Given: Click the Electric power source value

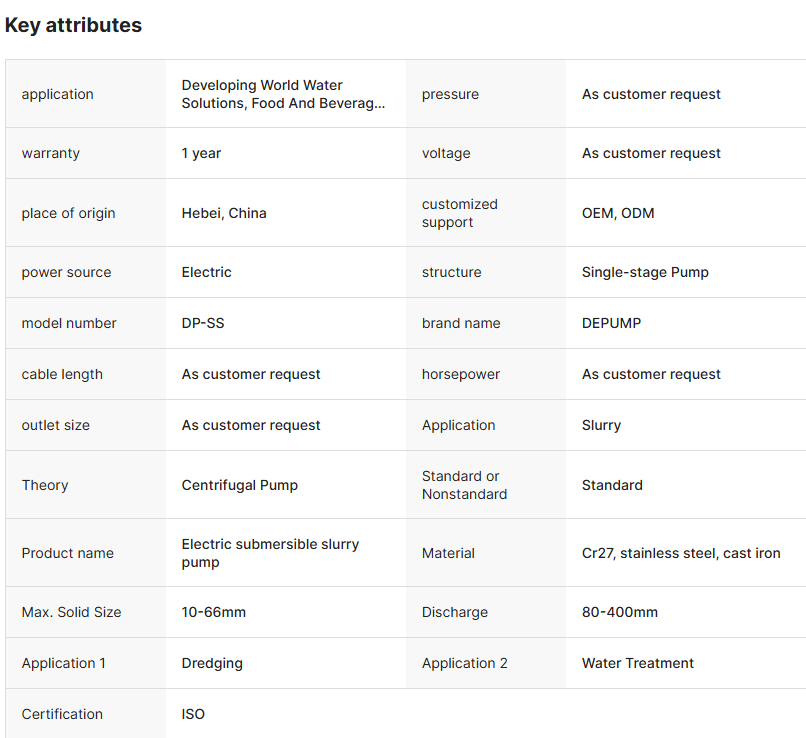Looking at the screenshot, I should 206,272.
